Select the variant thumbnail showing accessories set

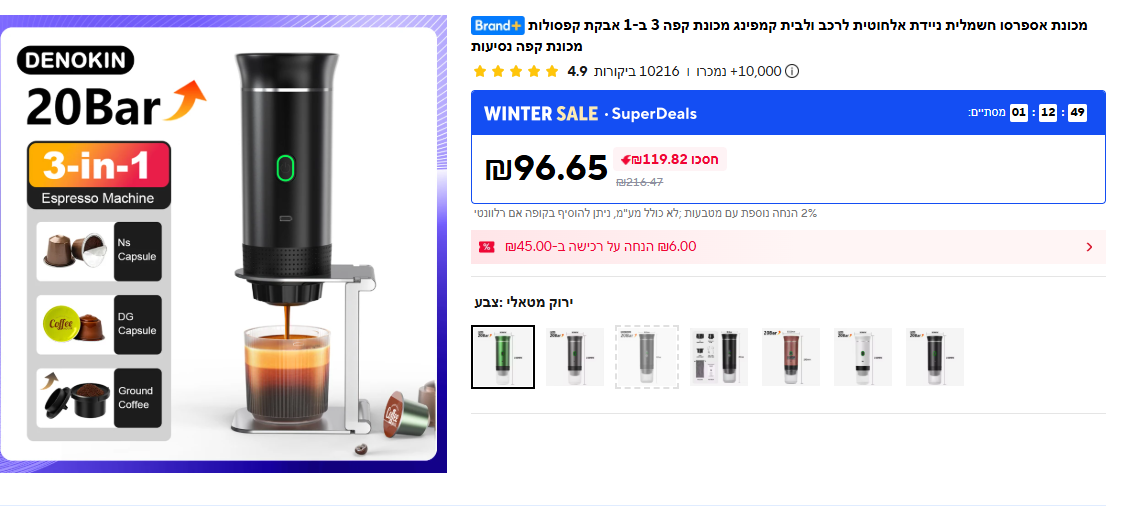point(719,357)
